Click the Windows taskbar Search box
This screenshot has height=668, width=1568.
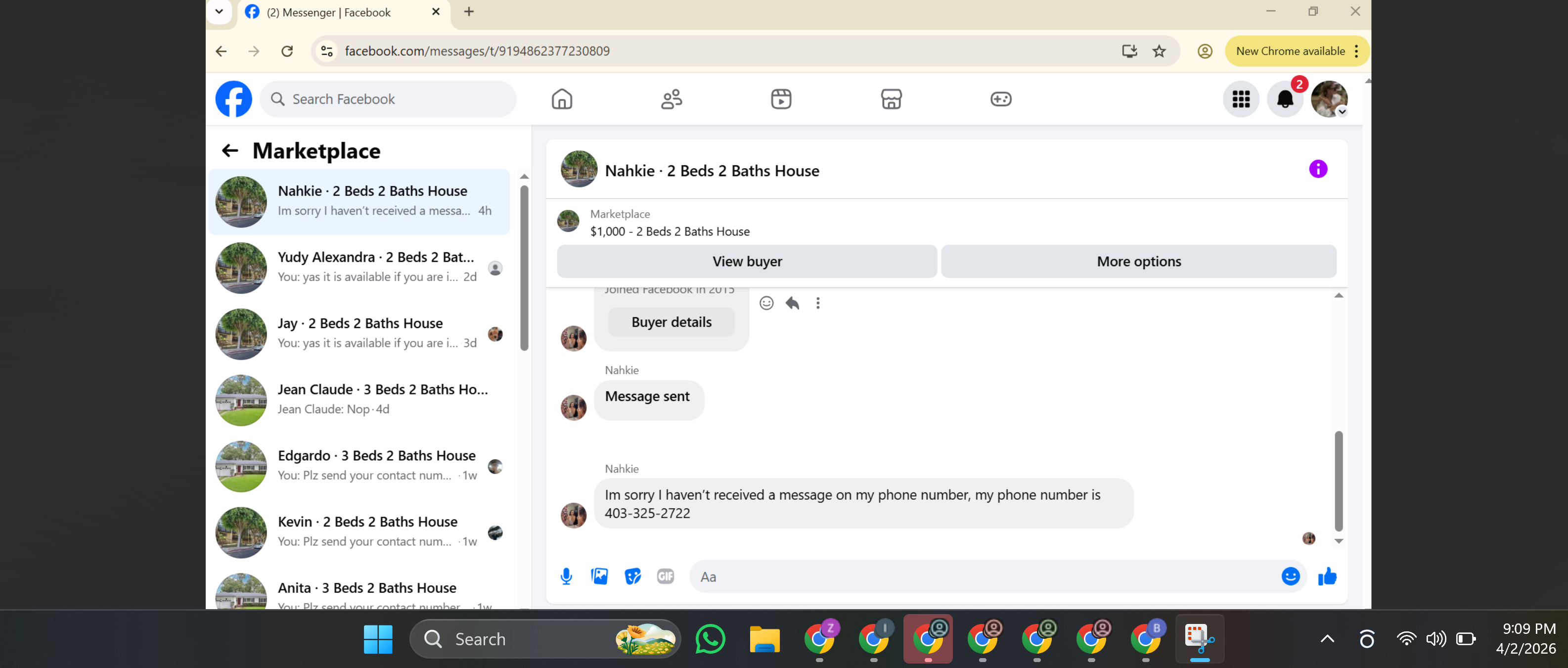click(x=545, y=639)
